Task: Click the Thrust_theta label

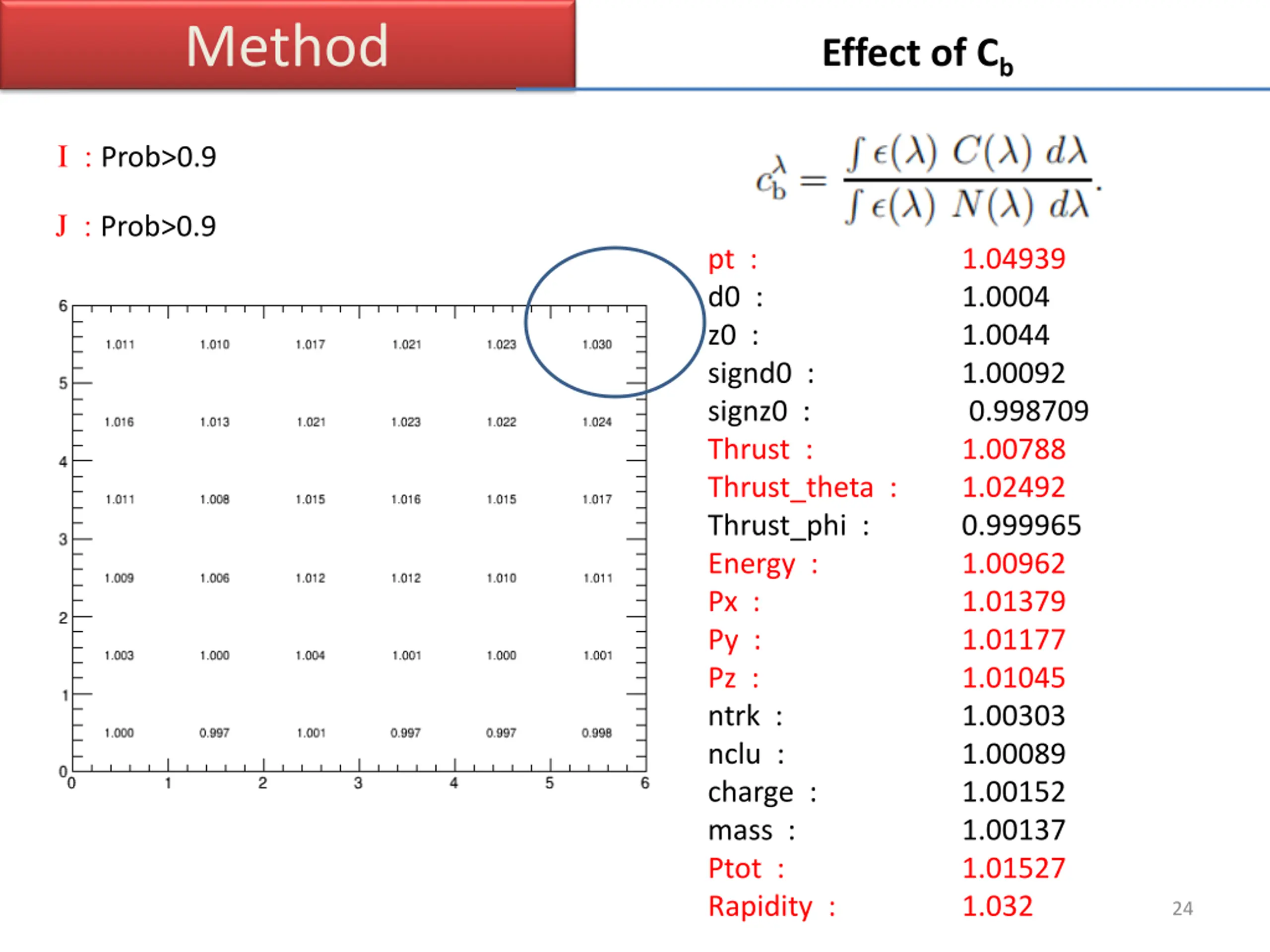Action: (790, 488)
